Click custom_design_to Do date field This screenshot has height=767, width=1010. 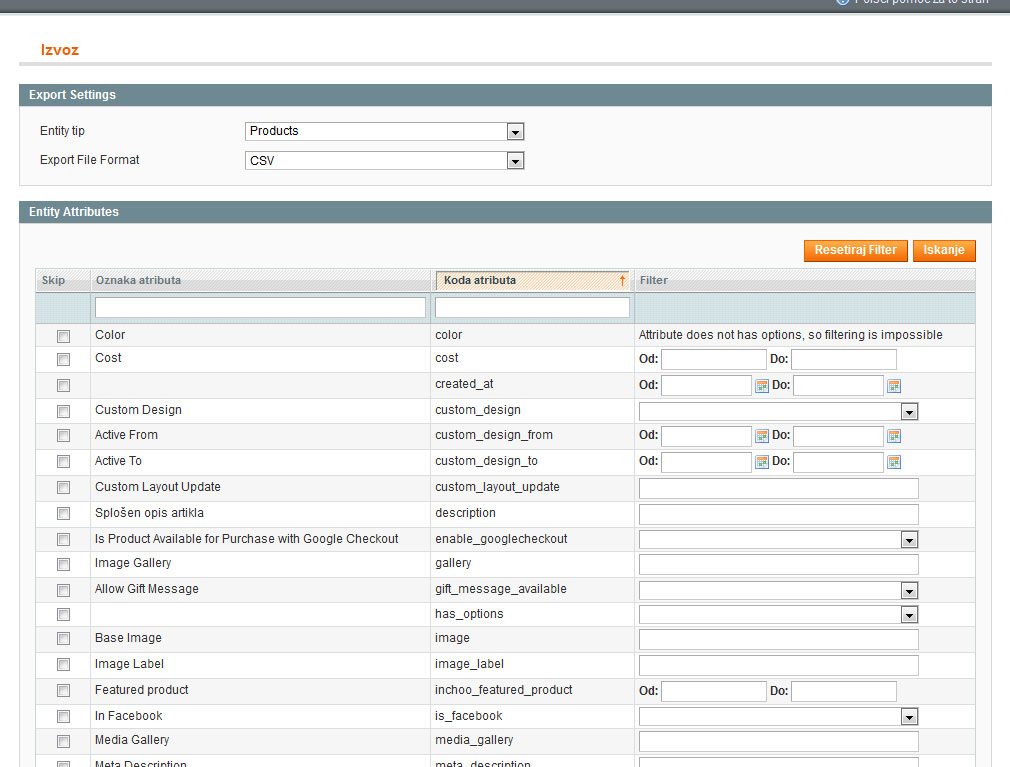(838, 462)
